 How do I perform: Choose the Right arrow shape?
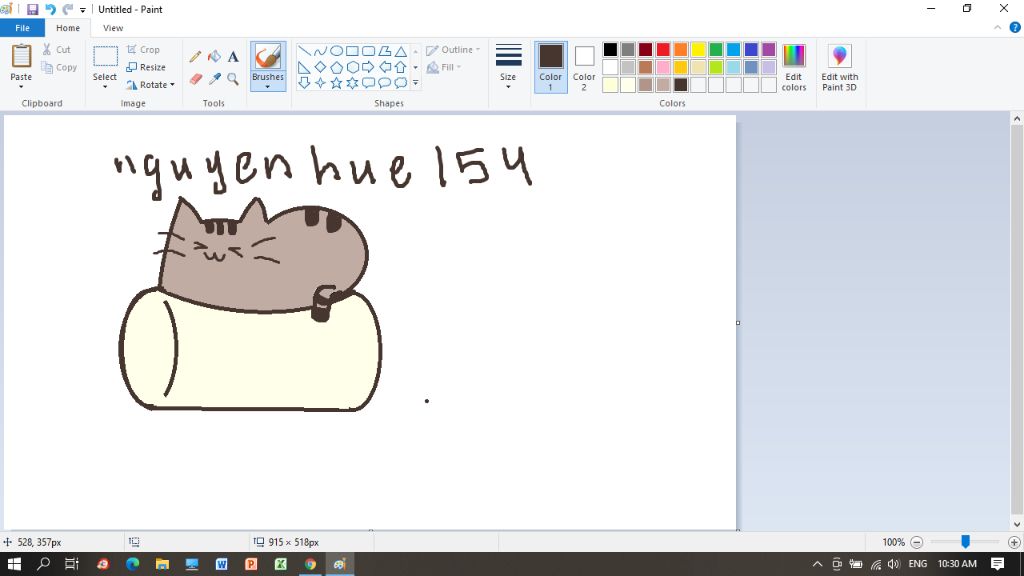(368, 67)
